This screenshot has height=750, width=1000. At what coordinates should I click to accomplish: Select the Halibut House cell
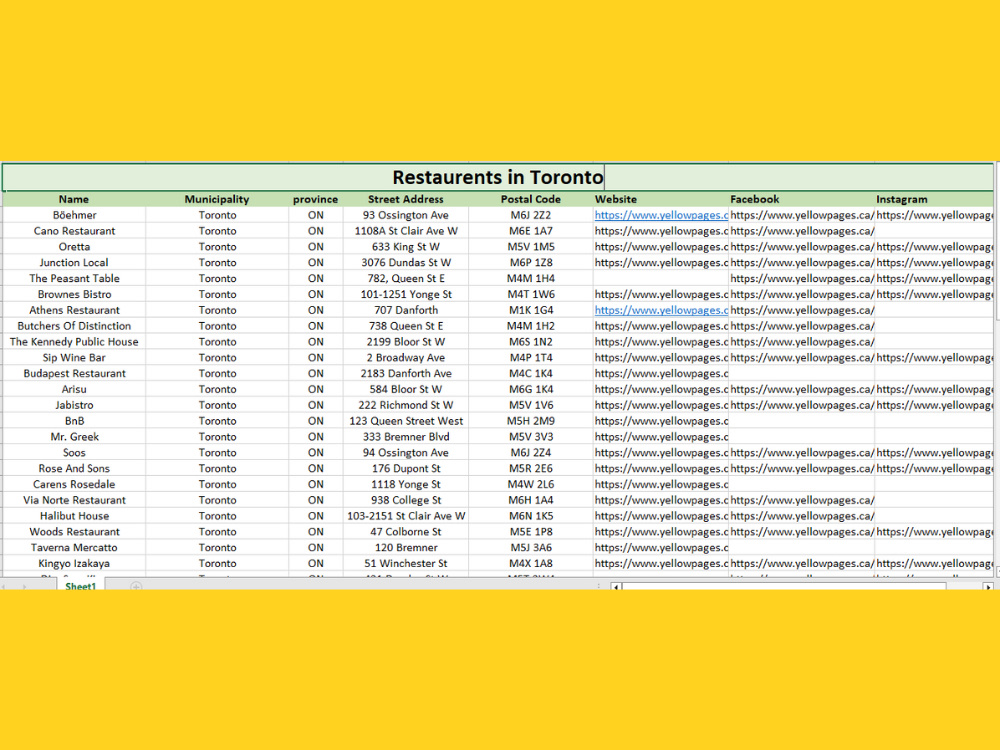click(x=74, y=516)
